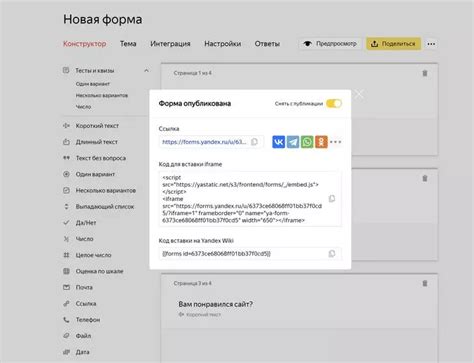Screen dimensions: 474x363
Task: Close the publish dialog
Action: 359,94
